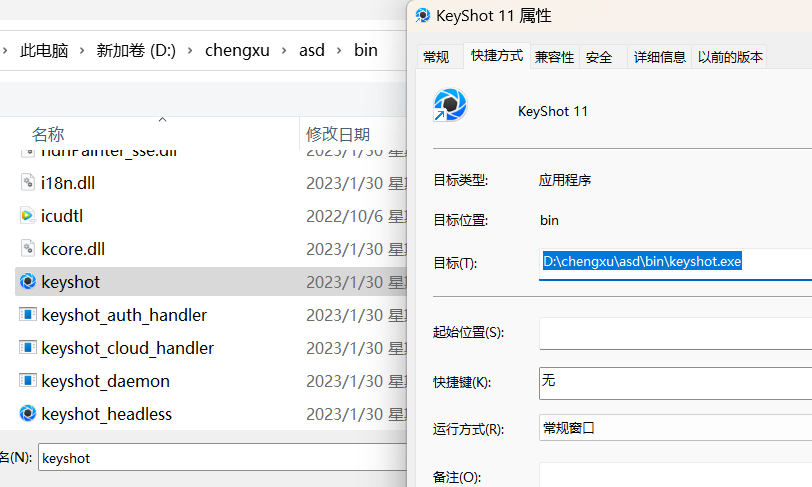Click the 起始位置 input field
Screen dimensions: 812x487
(675, 332)
